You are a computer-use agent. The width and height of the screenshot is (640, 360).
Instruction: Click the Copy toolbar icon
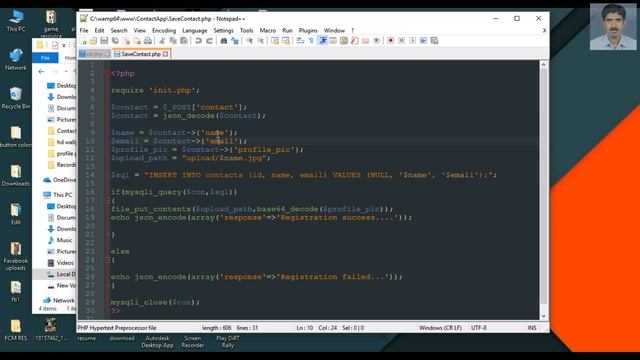173,41
